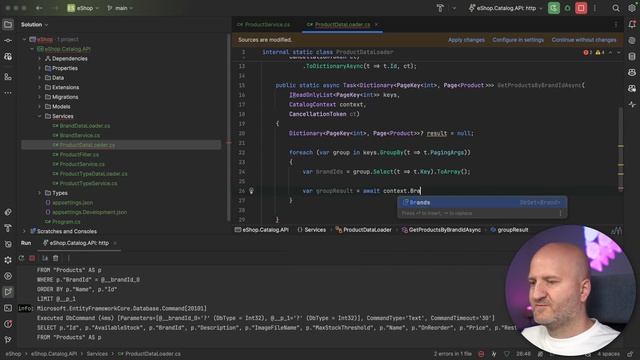The image size is (640, 360).
Task: Click the yellow warnings count indicator
Action: pyautogui.click(x=600, y=52)
